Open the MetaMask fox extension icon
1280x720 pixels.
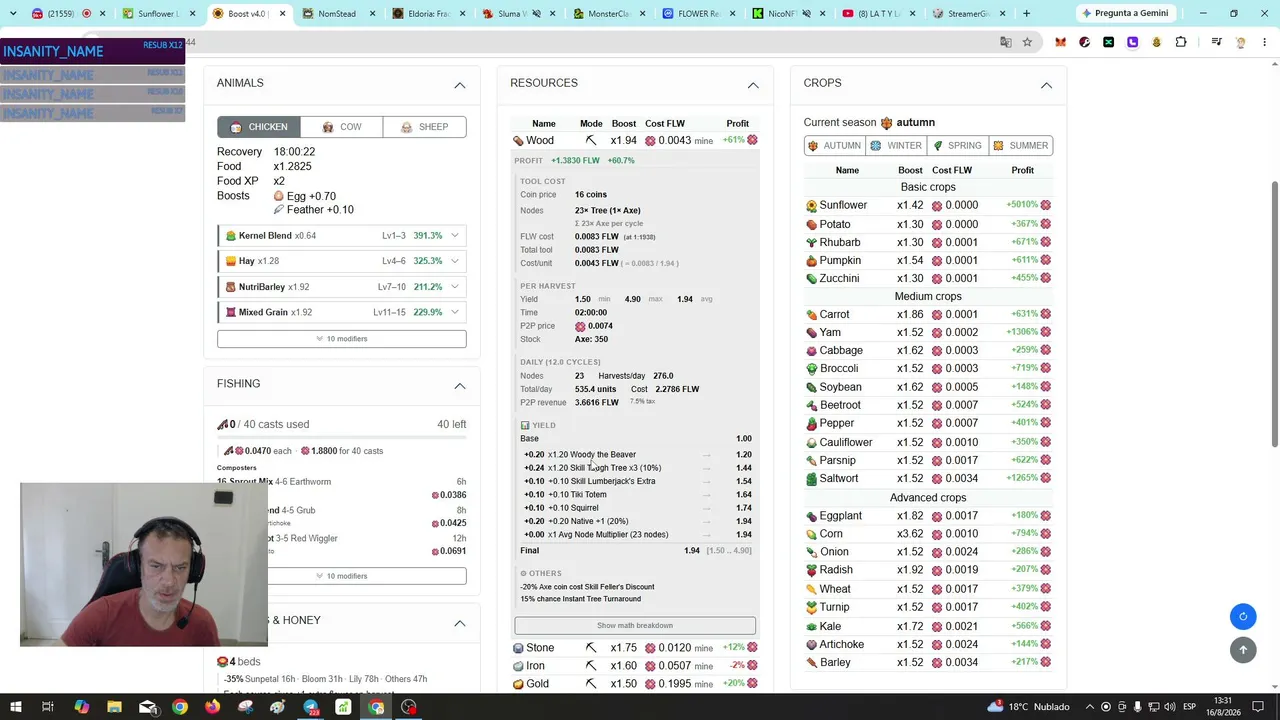click(x=1060, y=42)
